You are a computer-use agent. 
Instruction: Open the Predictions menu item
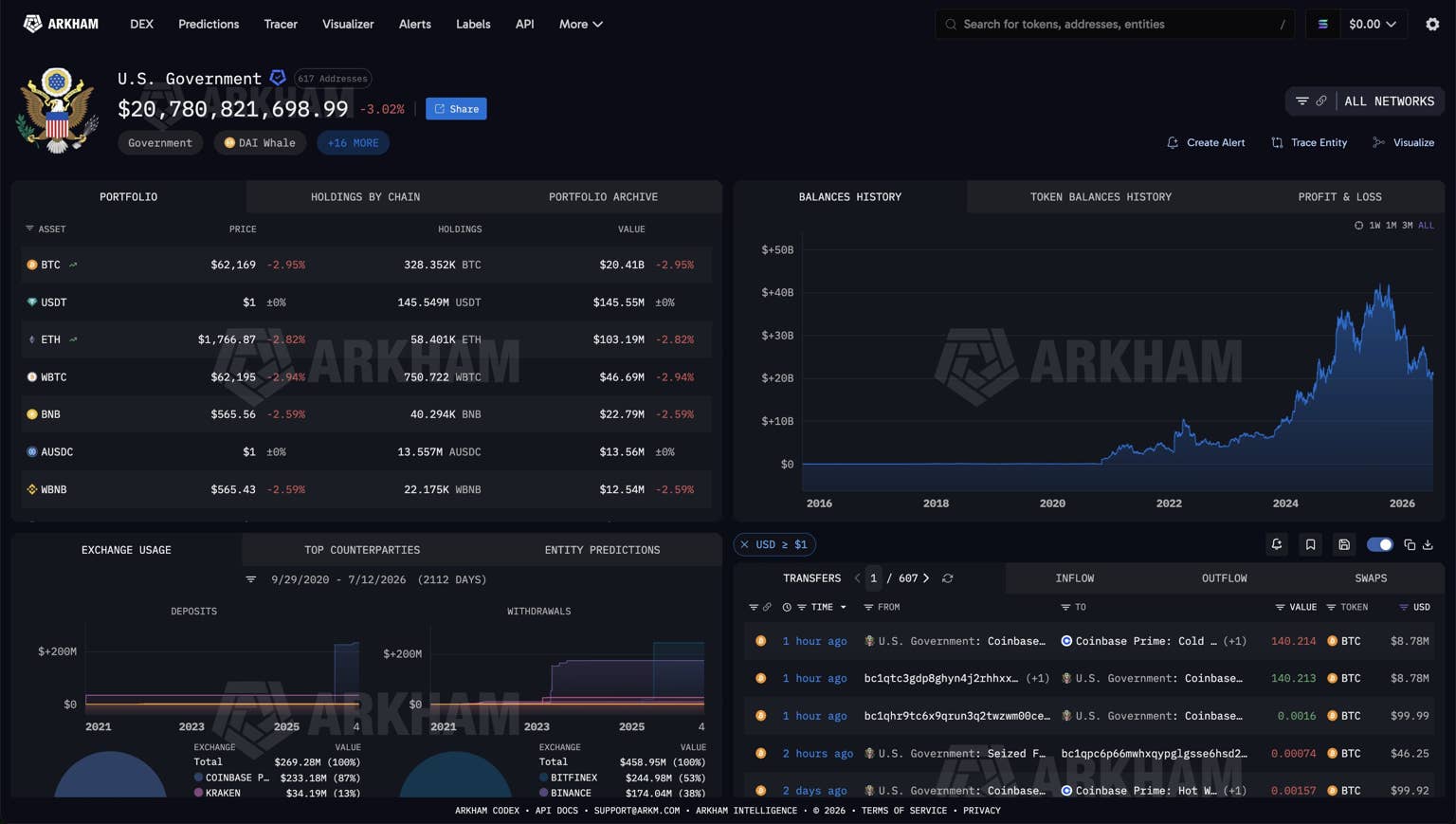click(209, 24)
